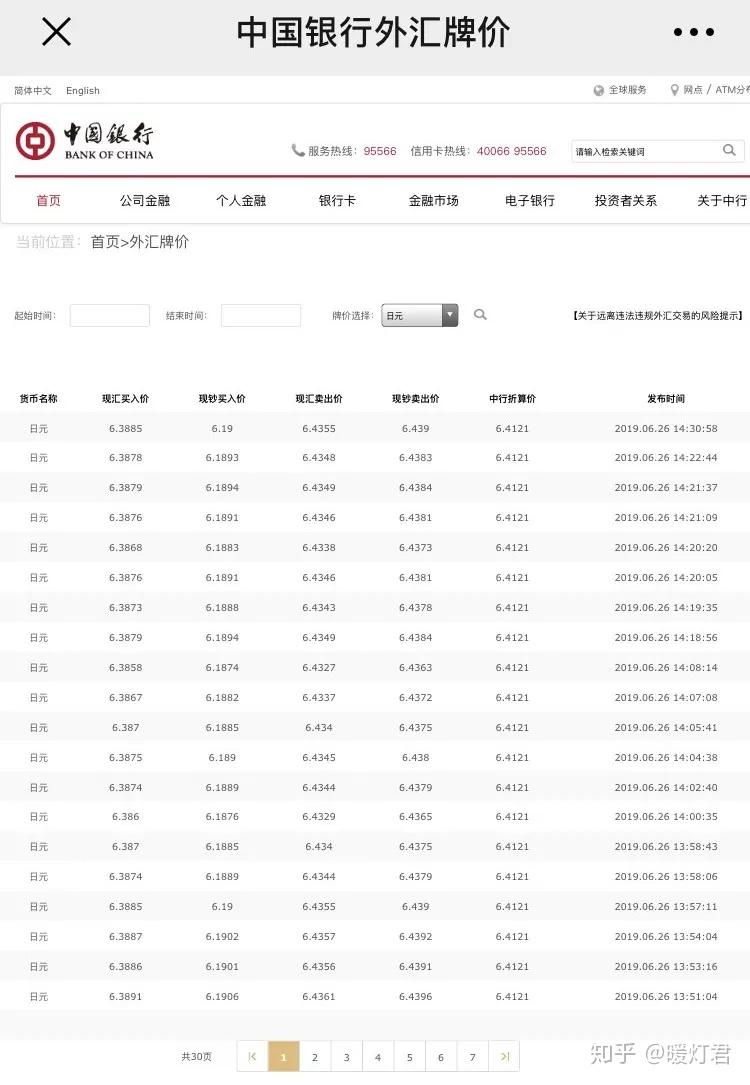The width and height of the screenshot is (750, 1085).
Task: Open the 投资者关系 menu
Action: 625,201
